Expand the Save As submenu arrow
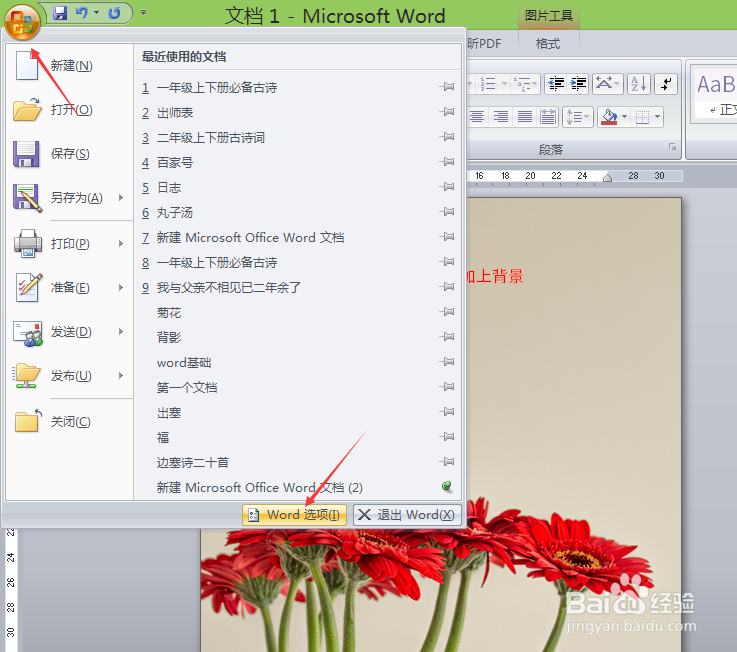 click(x=121, y=197)
